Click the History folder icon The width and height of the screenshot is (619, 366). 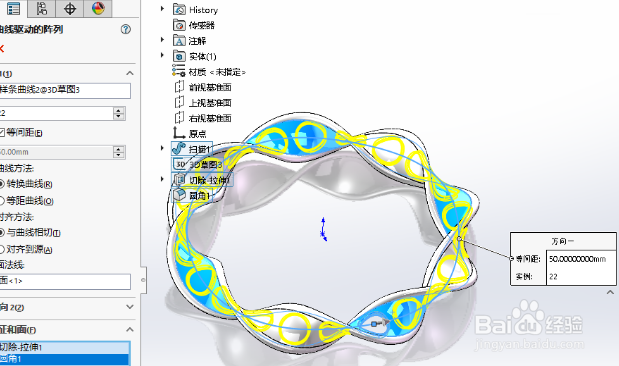[179, 9]
